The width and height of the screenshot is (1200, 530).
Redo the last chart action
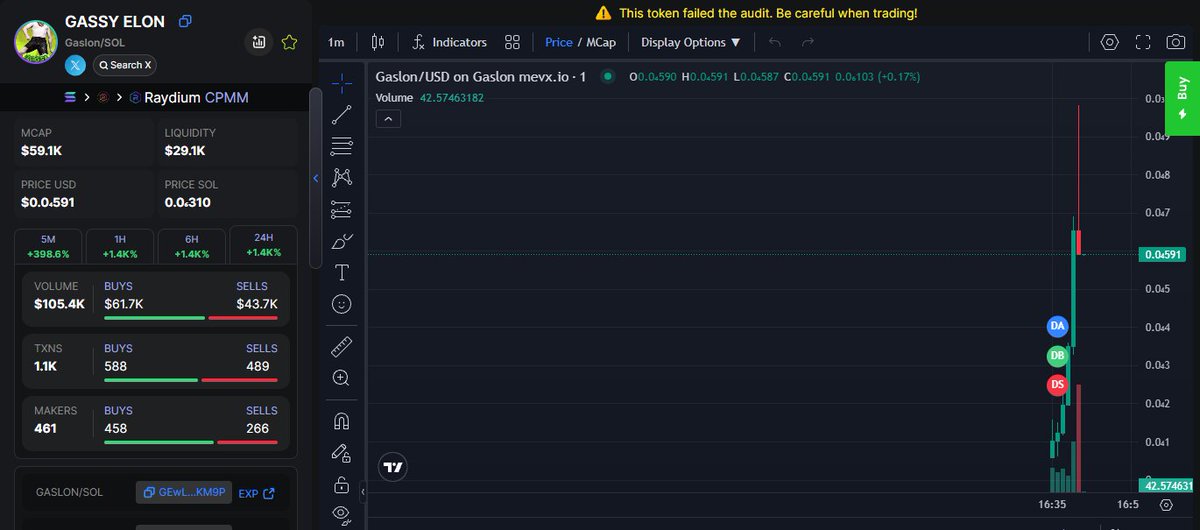pyautogui.click(x=808, y=42)
